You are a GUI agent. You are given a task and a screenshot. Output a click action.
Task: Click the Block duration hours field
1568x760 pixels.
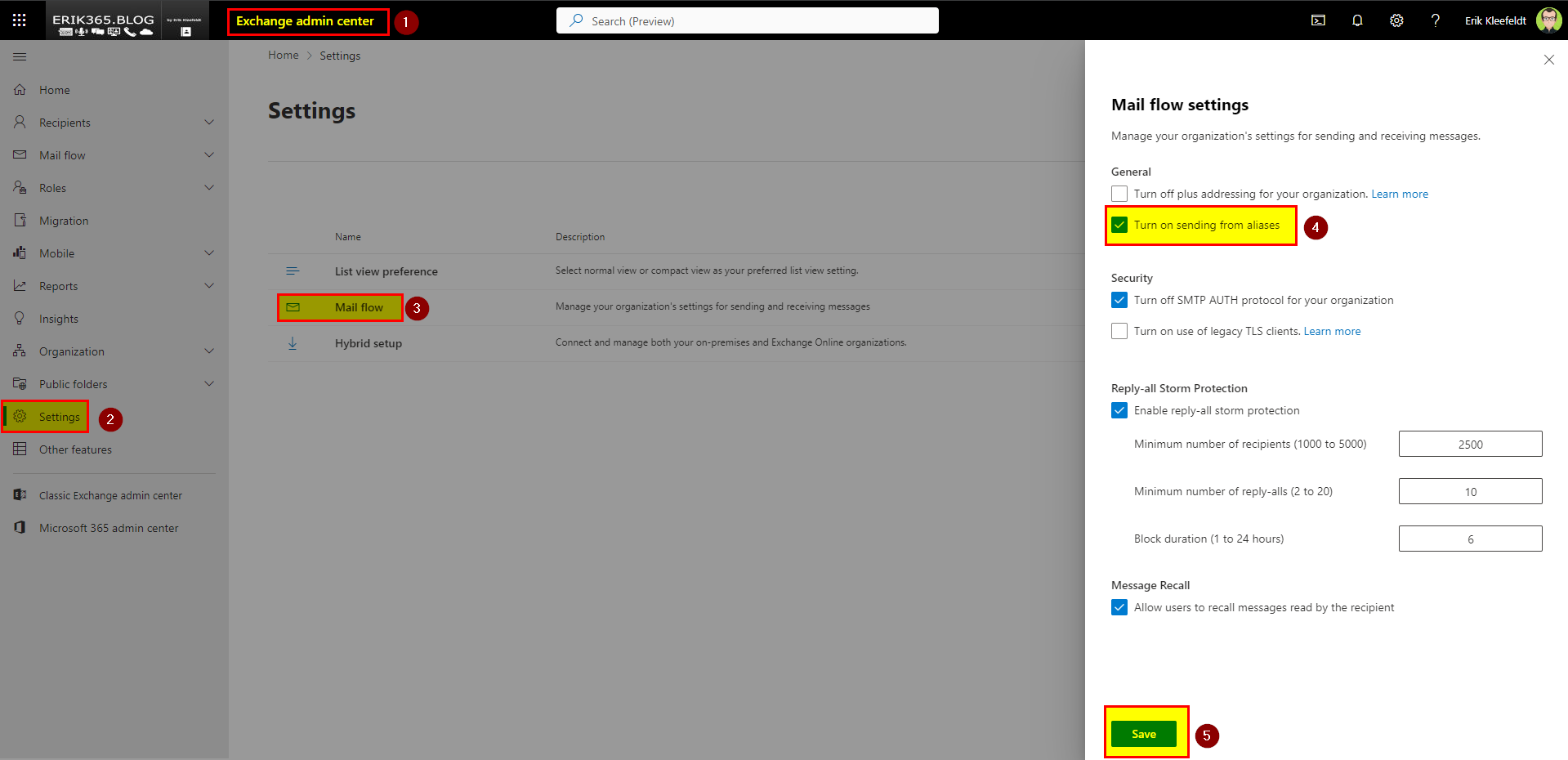click(x=1469, y=539)
